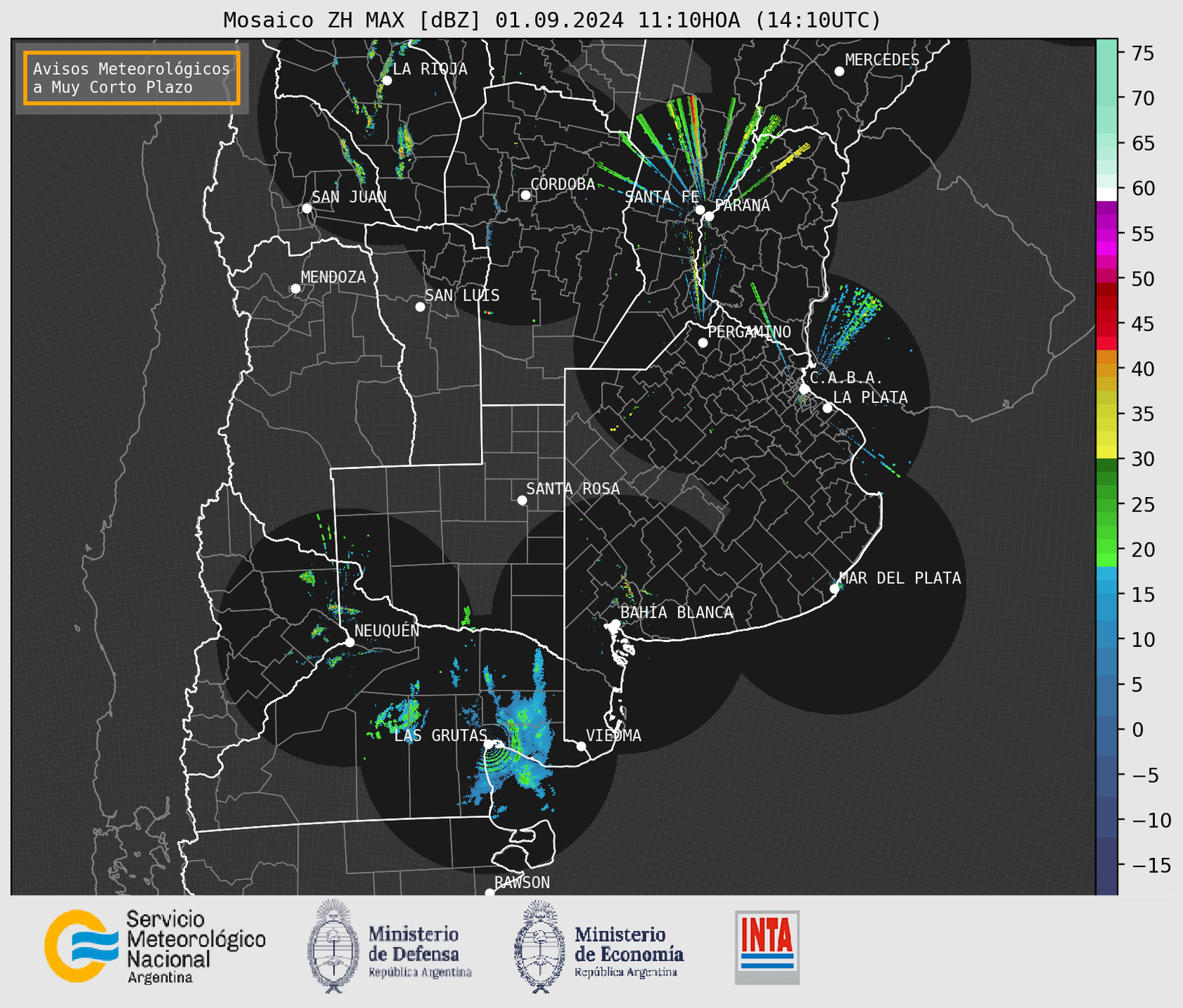Click the 75 dBZ label on the scale
The width and height of the screenshot is (1183, 1008).
click(x=1143, y=53)
